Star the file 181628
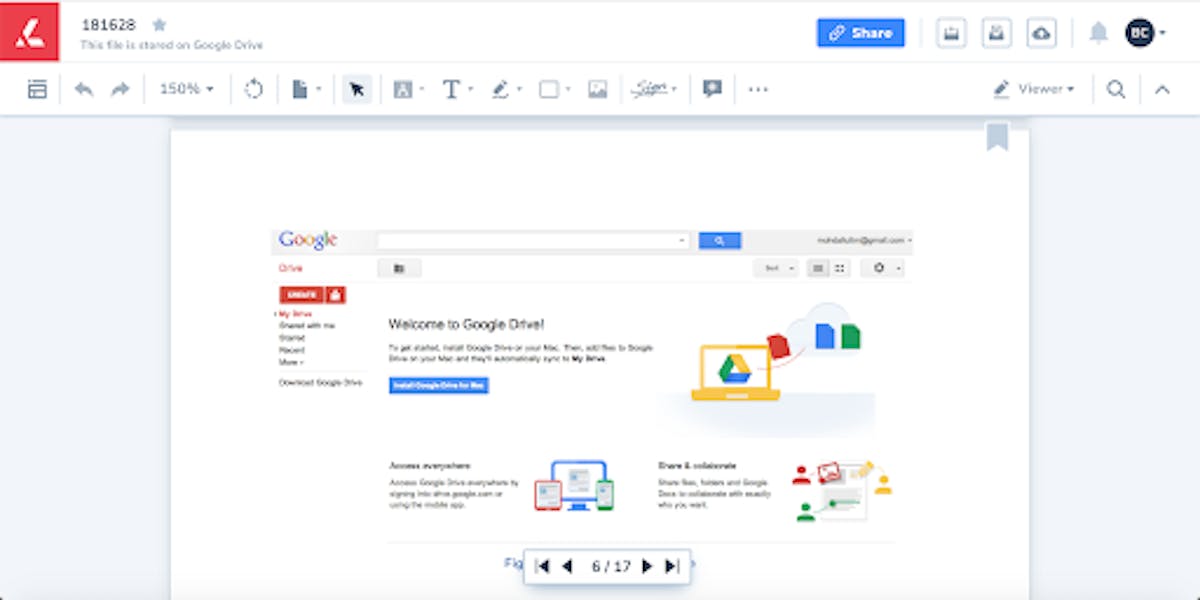 point(159,25)
